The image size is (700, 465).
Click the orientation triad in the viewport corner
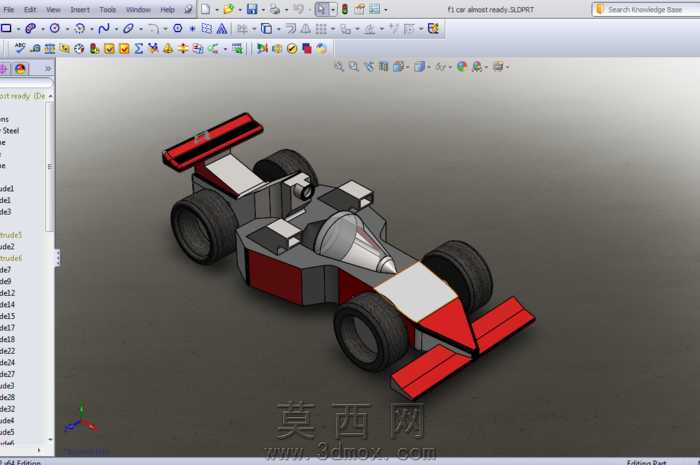pos(82,419)
